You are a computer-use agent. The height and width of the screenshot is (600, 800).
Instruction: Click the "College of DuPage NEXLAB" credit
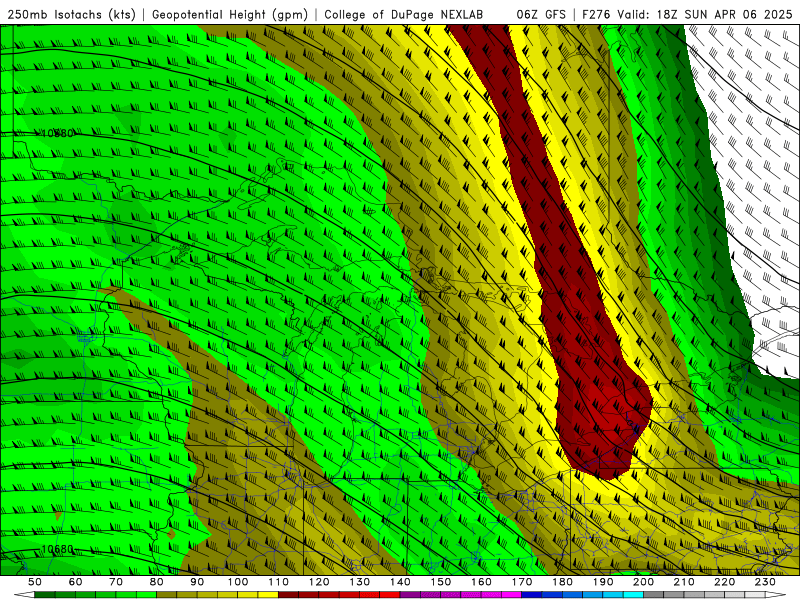(x=404, y=15)
